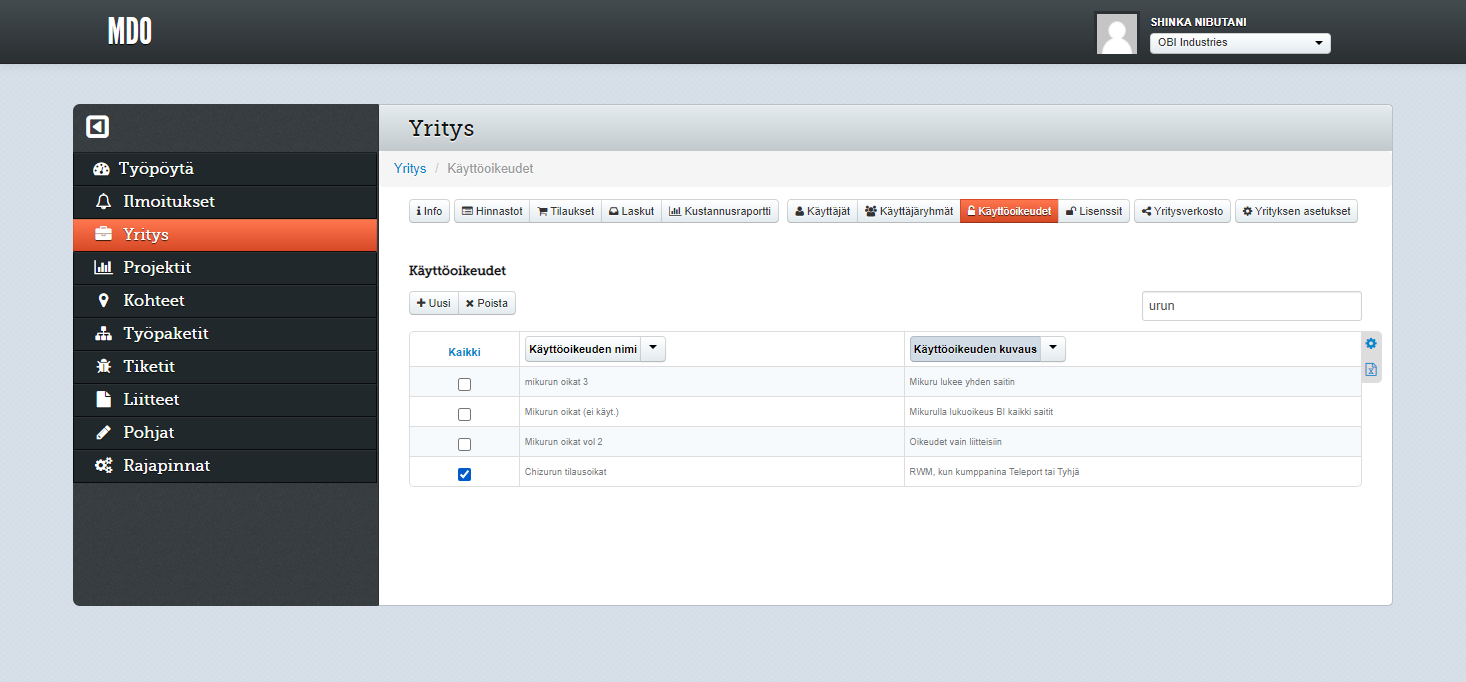Click the Uusi button
Image resolution: width=1466 pixels, height=682 pixels.
pos(434,303)
